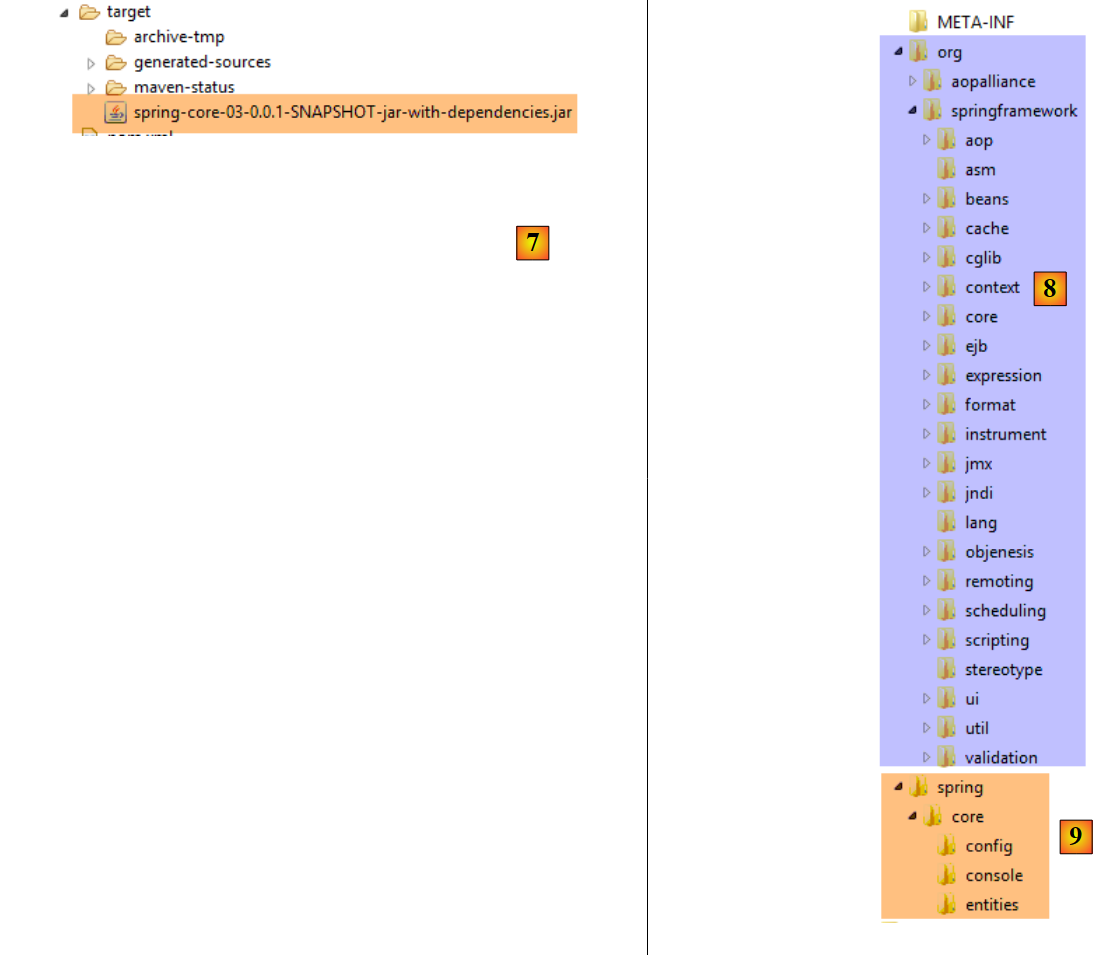Click the archive-tmp folder icon
The height and width of the screenshot is (955, 1115).
pos(117,37)
